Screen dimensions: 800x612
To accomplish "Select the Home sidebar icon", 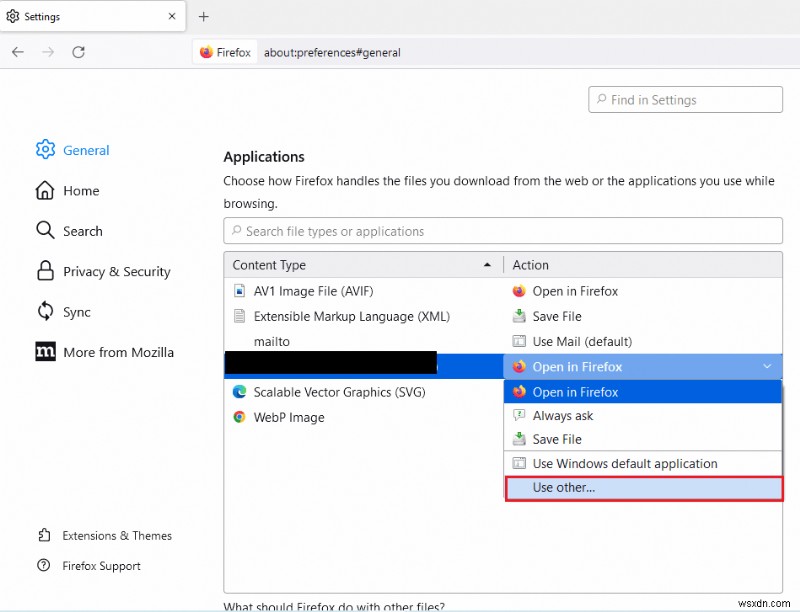I will (45, 190).
